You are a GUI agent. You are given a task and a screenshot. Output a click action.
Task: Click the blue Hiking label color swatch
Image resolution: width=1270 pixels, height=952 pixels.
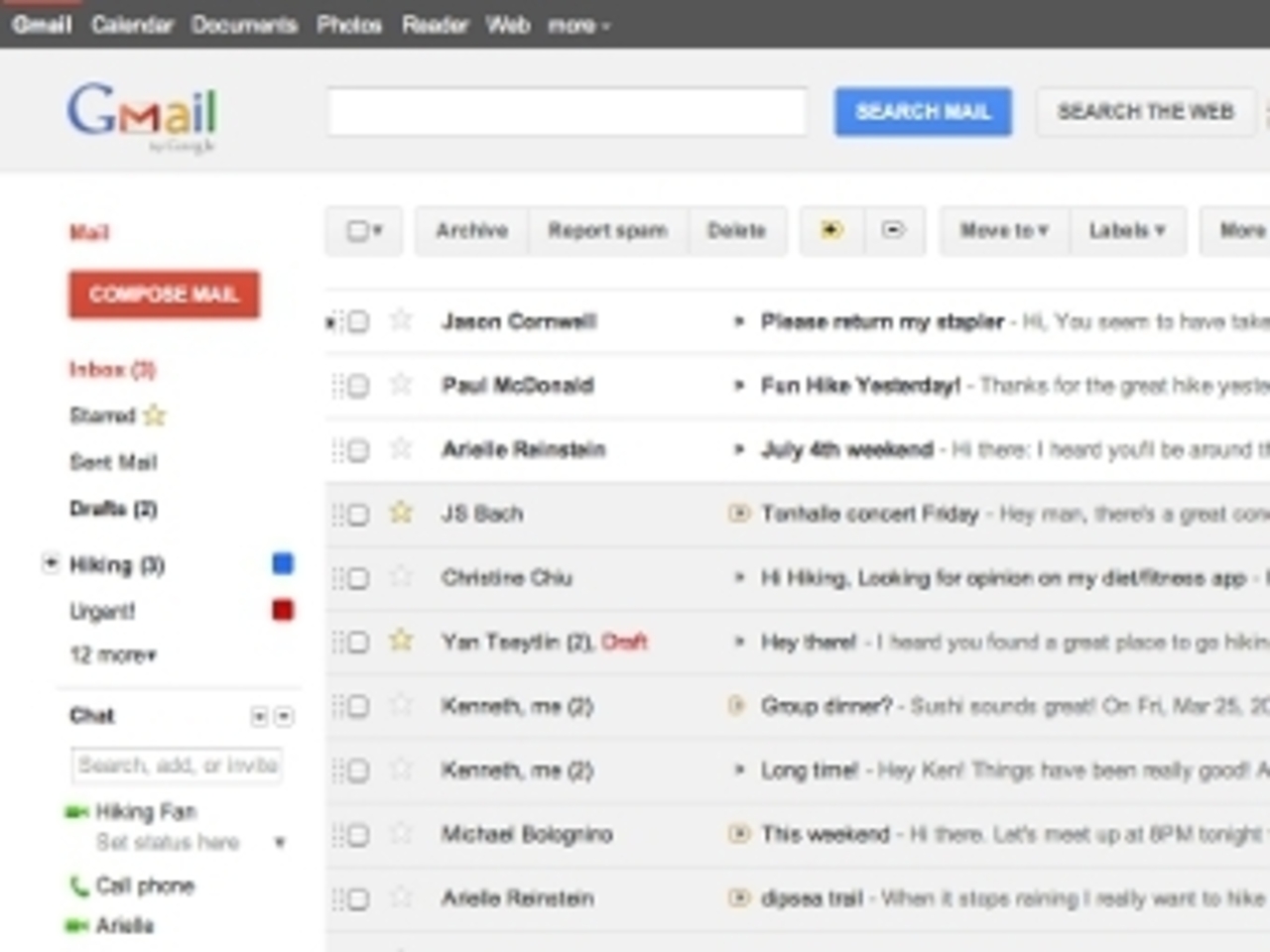(283, 563)
